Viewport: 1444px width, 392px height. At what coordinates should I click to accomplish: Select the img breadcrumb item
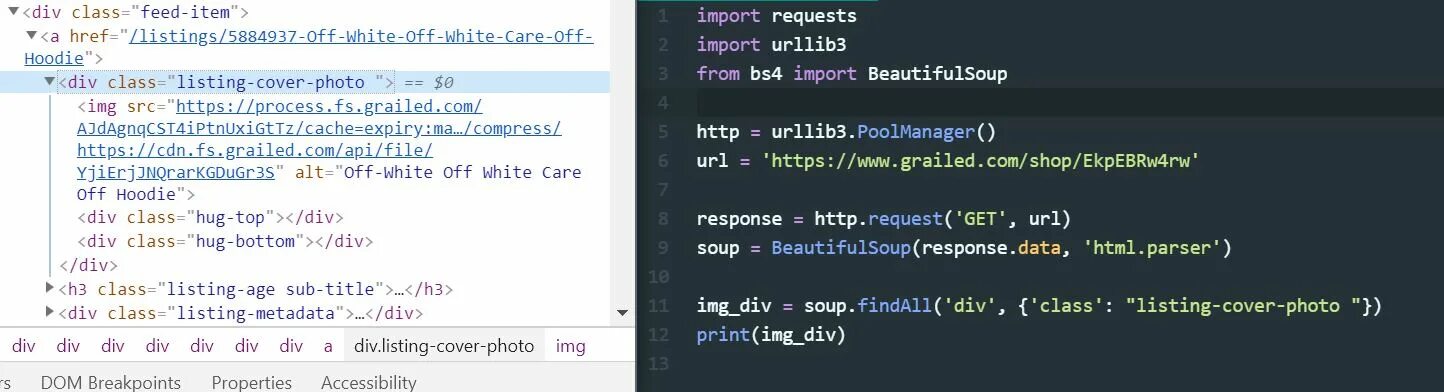point(570,346)
